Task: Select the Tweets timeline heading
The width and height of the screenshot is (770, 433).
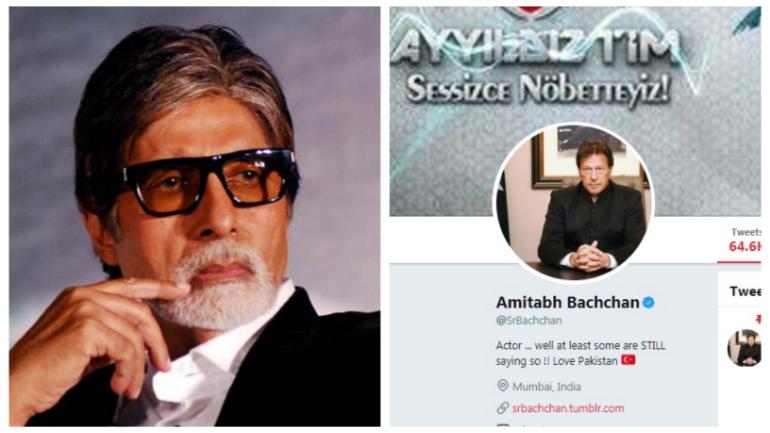Action: 745,291
